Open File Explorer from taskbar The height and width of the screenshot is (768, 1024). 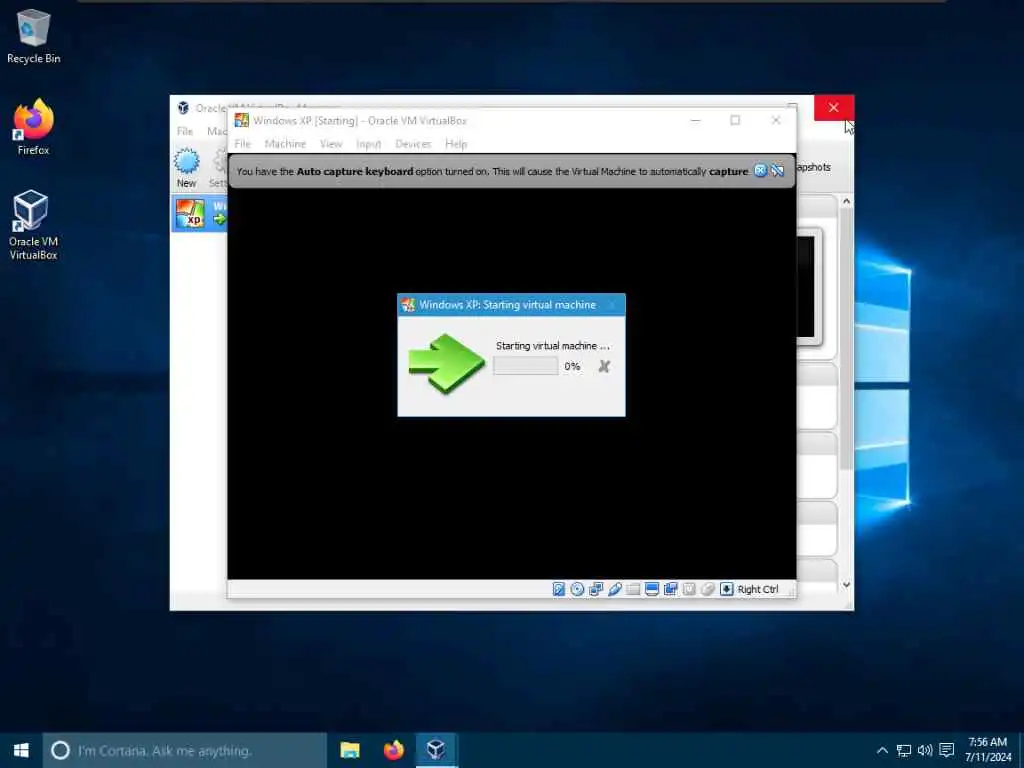click(x=350, y=750)
